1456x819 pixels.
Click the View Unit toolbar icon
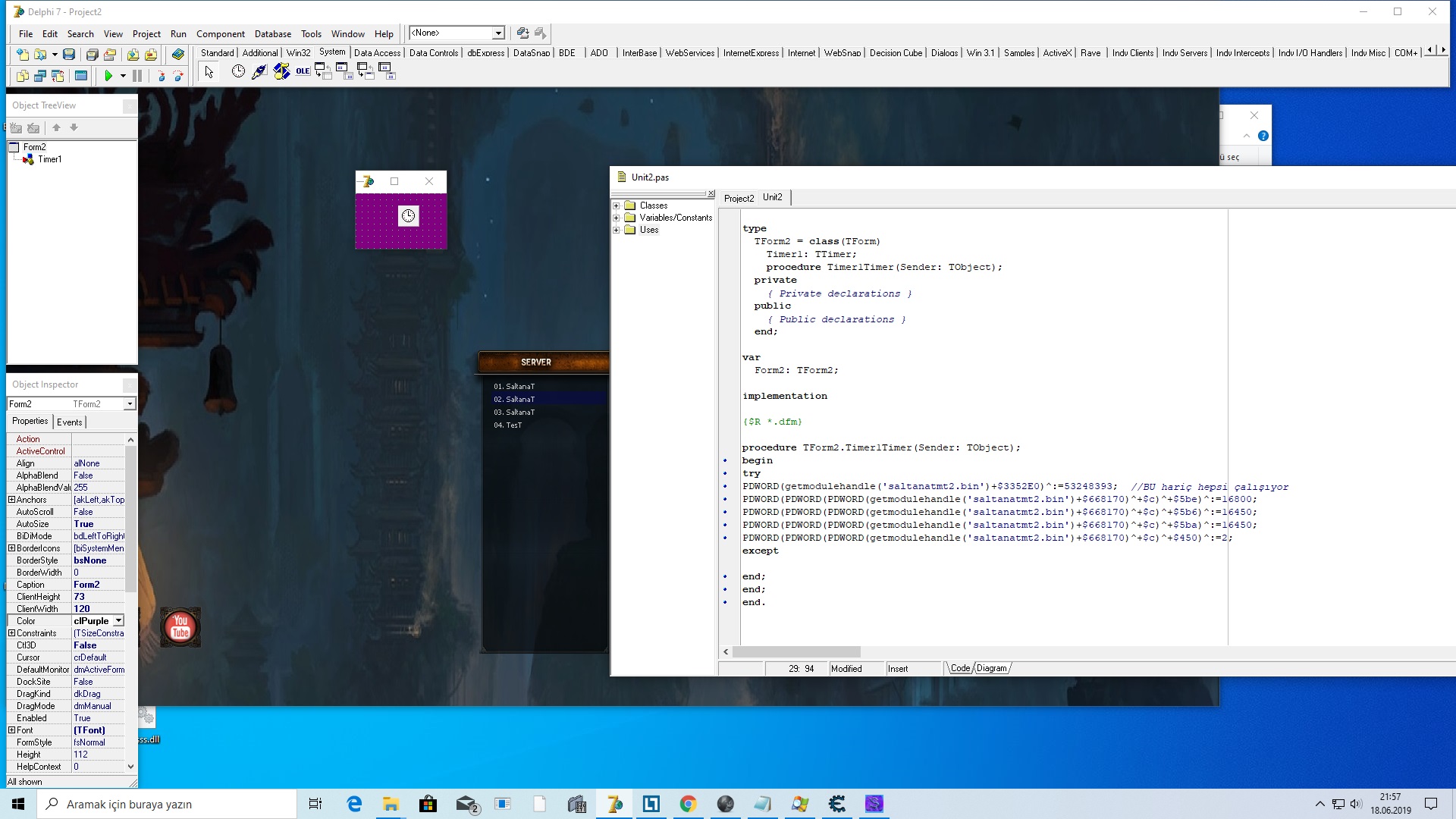[23, 76]
